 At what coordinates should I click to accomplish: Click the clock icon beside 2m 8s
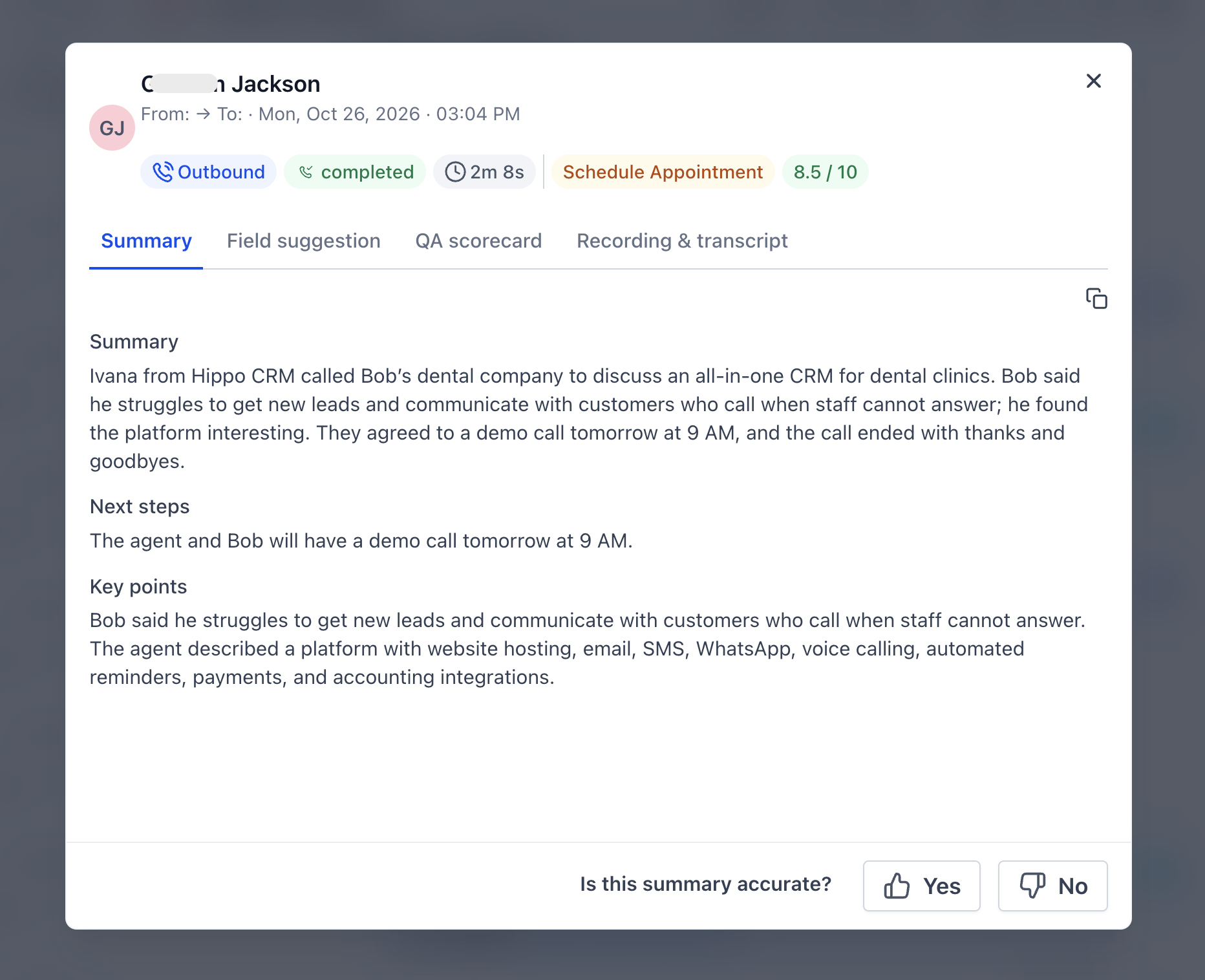[x=455, y=172]
